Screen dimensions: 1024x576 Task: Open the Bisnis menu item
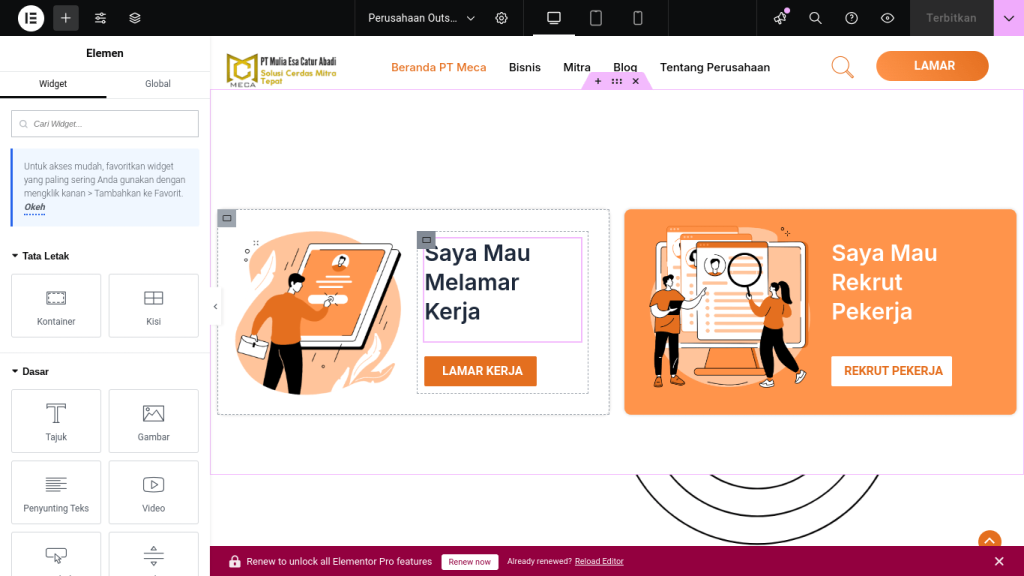tap(524, 67)
